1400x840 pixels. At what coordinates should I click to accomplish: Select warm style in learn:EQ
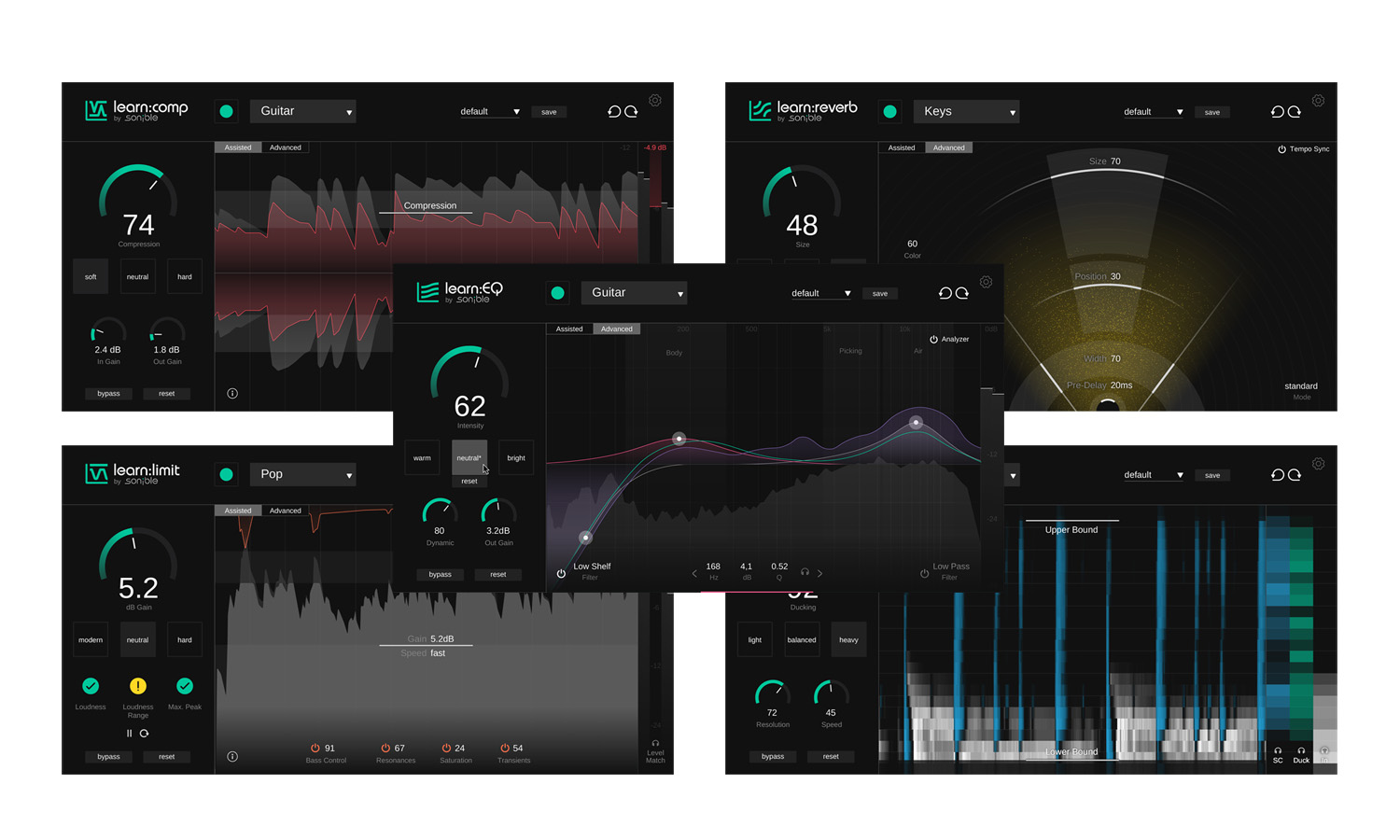[422, 457]
